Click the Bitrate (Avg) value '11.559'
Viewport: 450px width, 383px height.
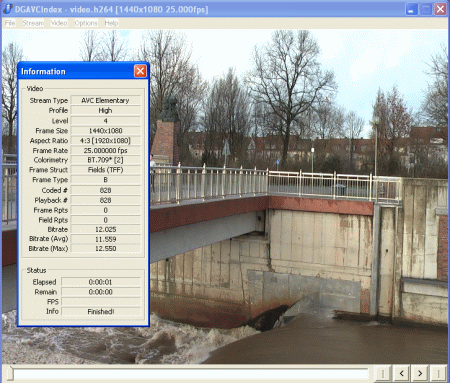[105, 239]
